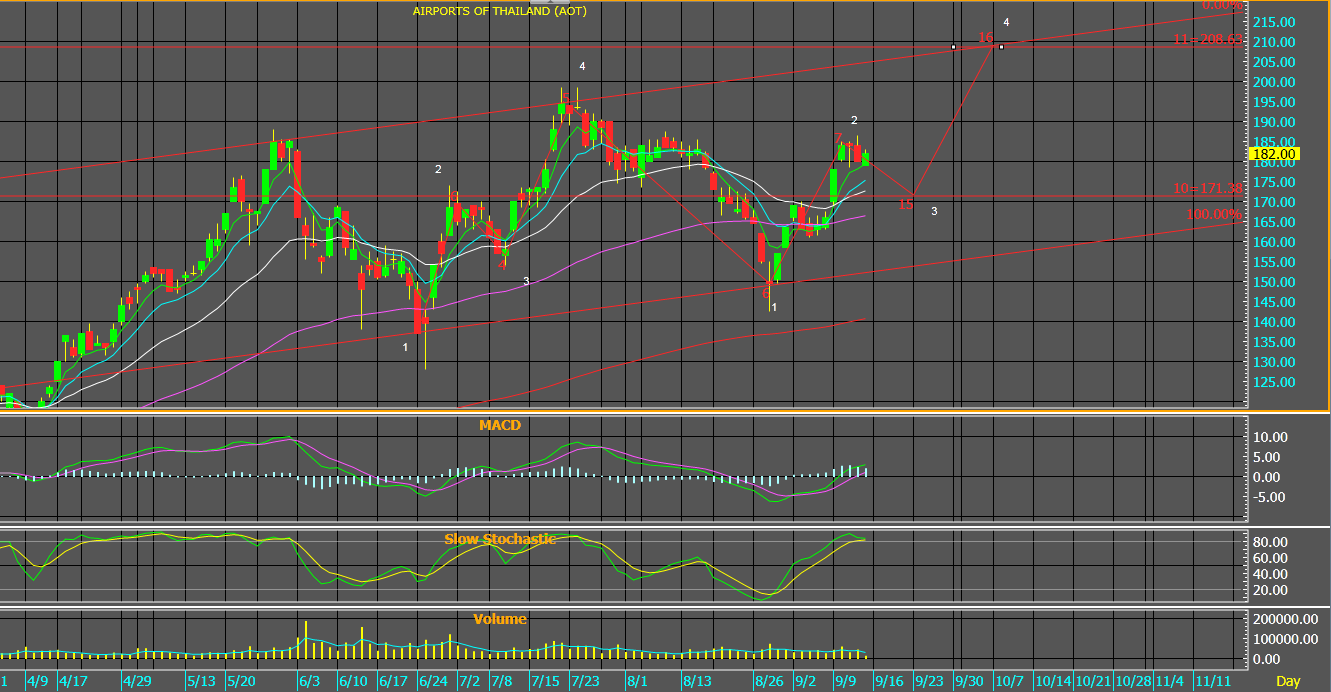1331x692 pixels.
Task: Click the 215.00 price axis label
Action: click(x=1274, y=22)
